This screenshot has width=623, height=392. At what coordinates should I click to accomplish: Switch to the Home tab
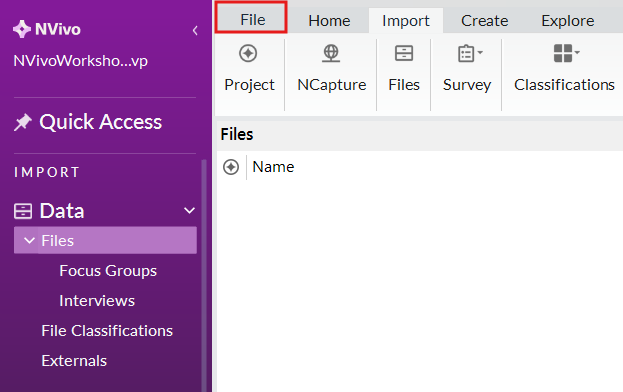(x=329, y=20)
